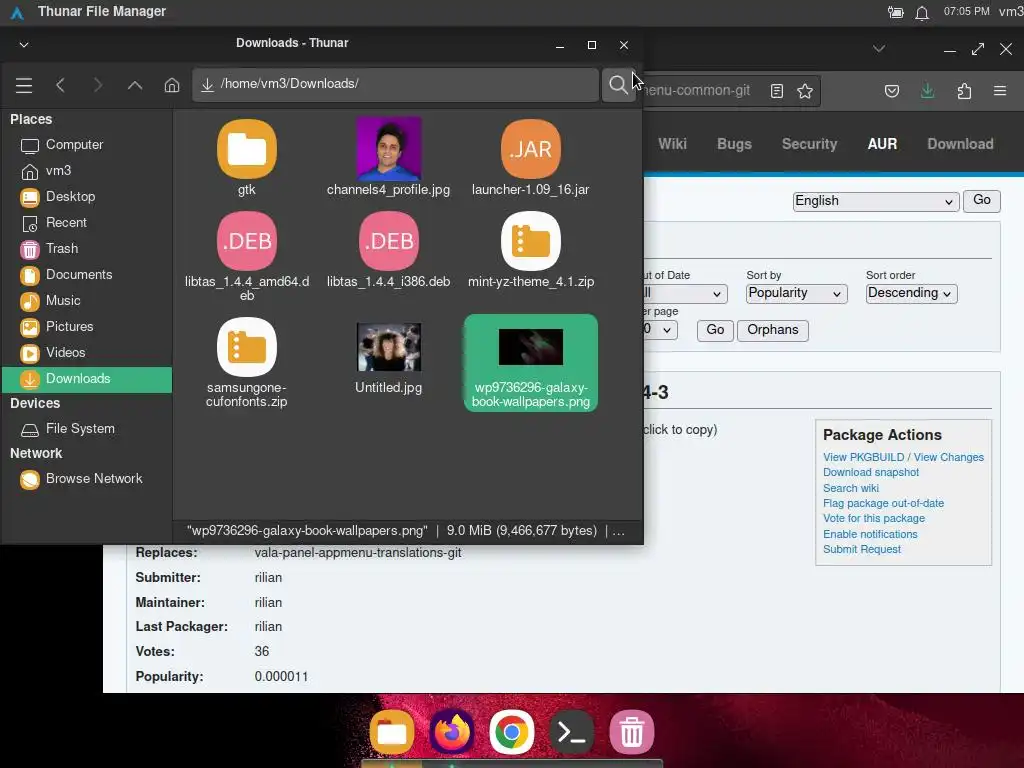Click Vote for this package link
1024x768 pixels.
(x=874, y=519)
